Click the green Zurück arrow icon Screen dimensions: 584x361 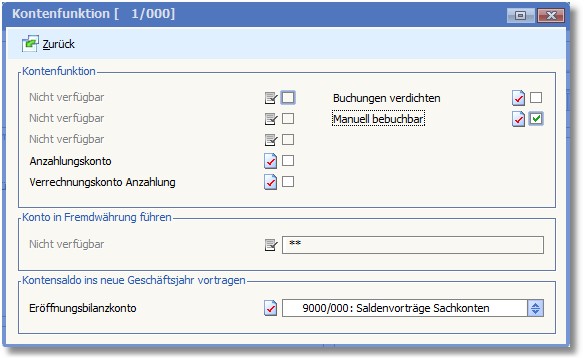30,44
